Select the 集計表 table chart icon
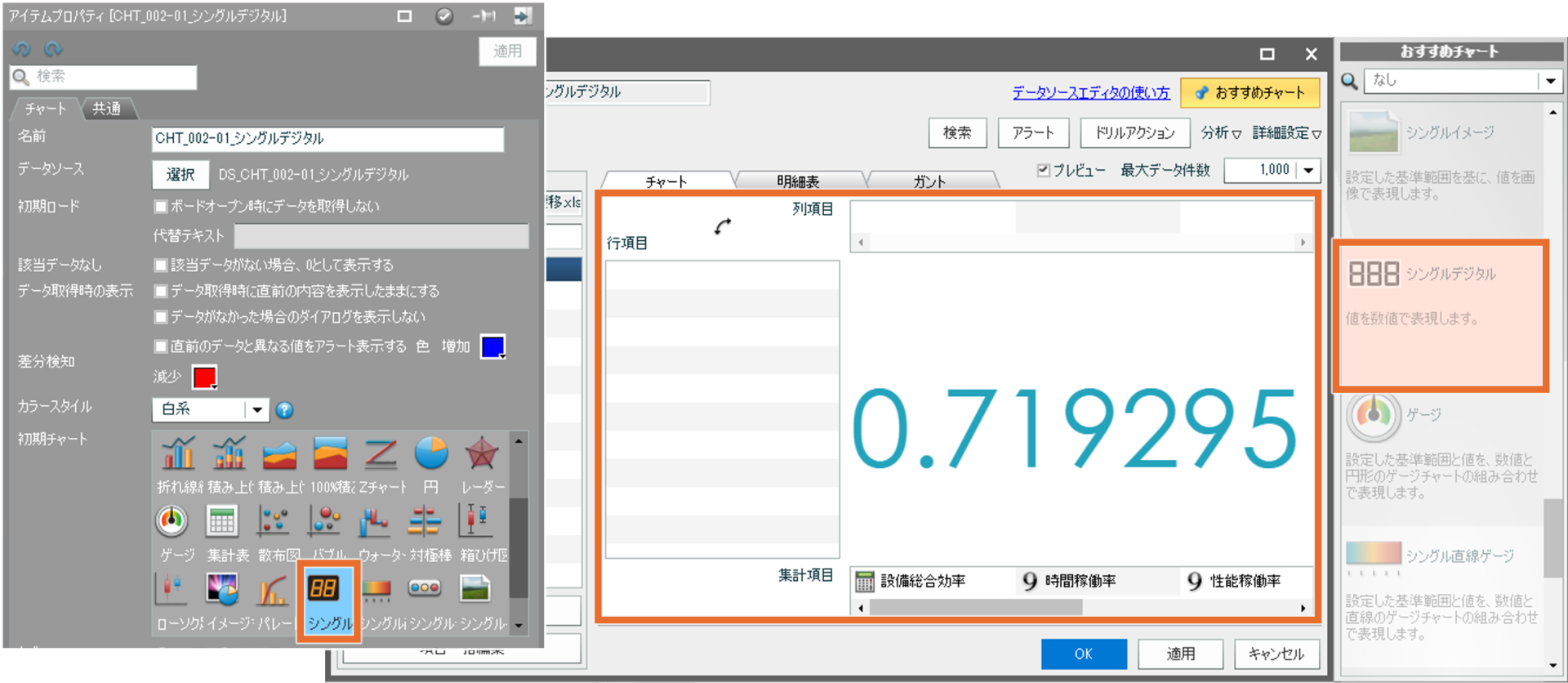Screen dimensions: 1568x683 point(222,521)
